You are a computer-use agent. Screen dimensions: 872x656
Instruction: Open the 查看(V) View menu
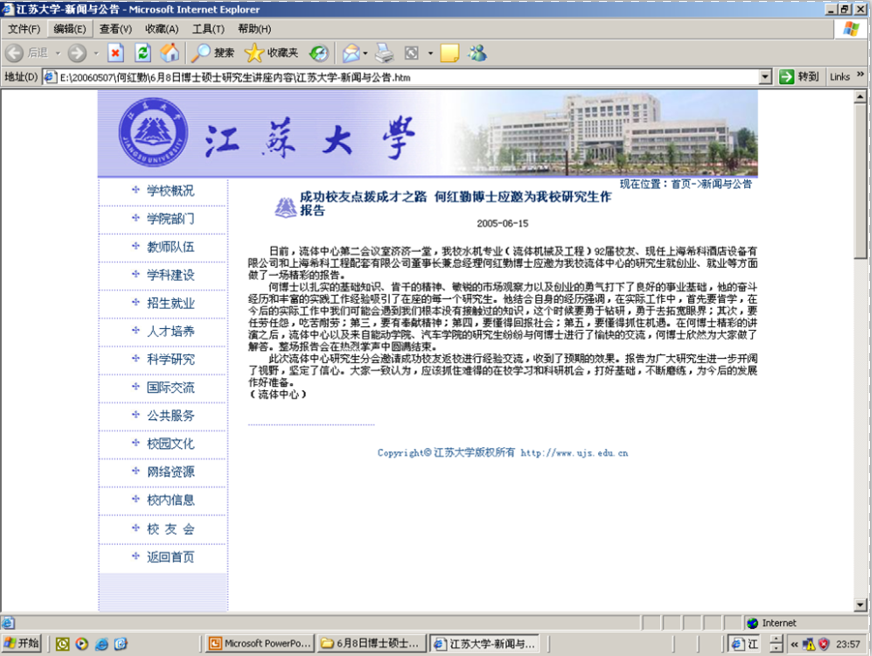click(115, 29)
